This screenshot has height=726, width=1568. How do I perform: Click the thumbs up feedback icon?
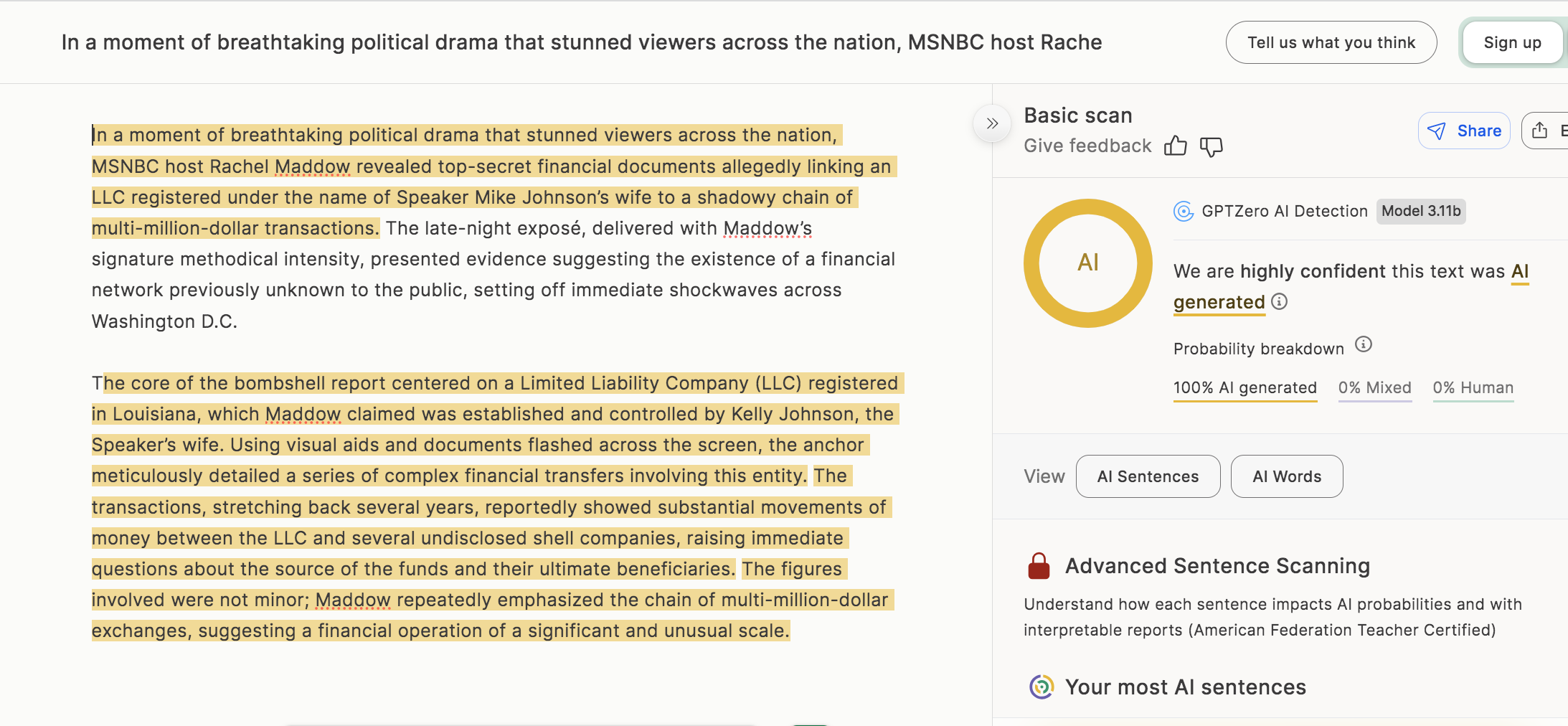[1175, 146]
